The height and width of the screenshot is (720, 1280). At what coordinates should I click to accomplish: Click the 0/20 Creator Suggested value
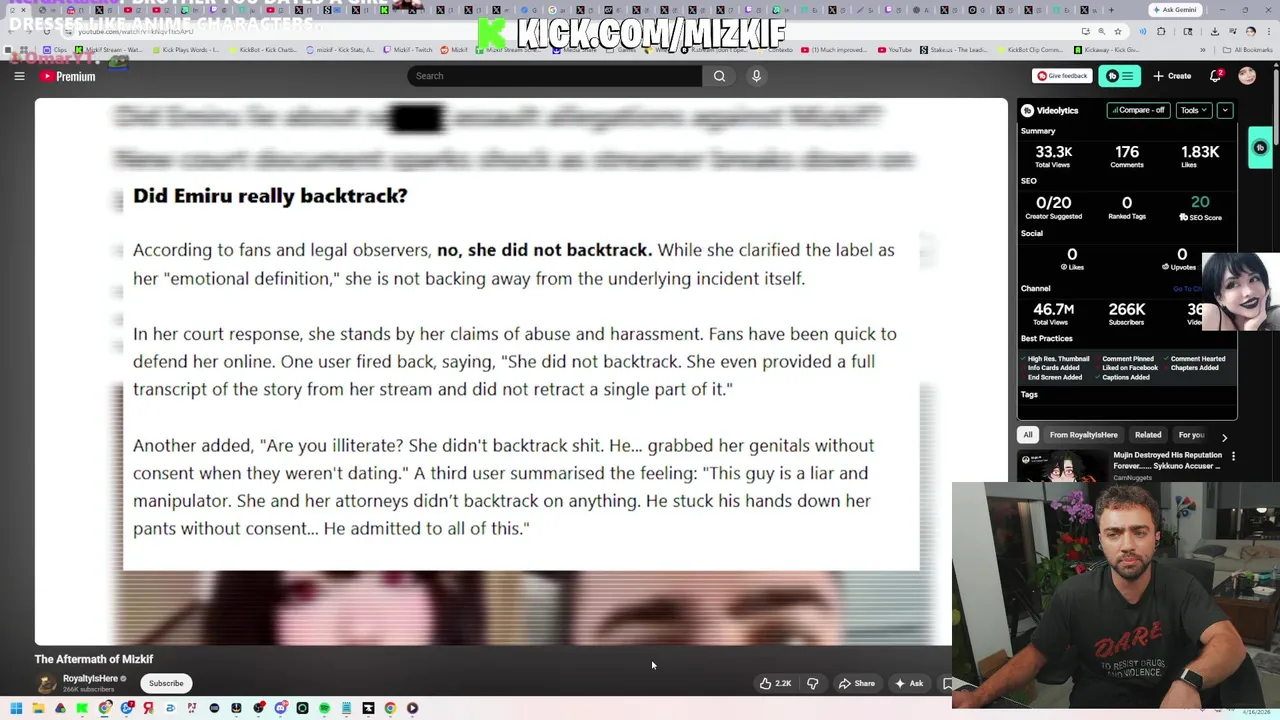(x=1053, y=207)
